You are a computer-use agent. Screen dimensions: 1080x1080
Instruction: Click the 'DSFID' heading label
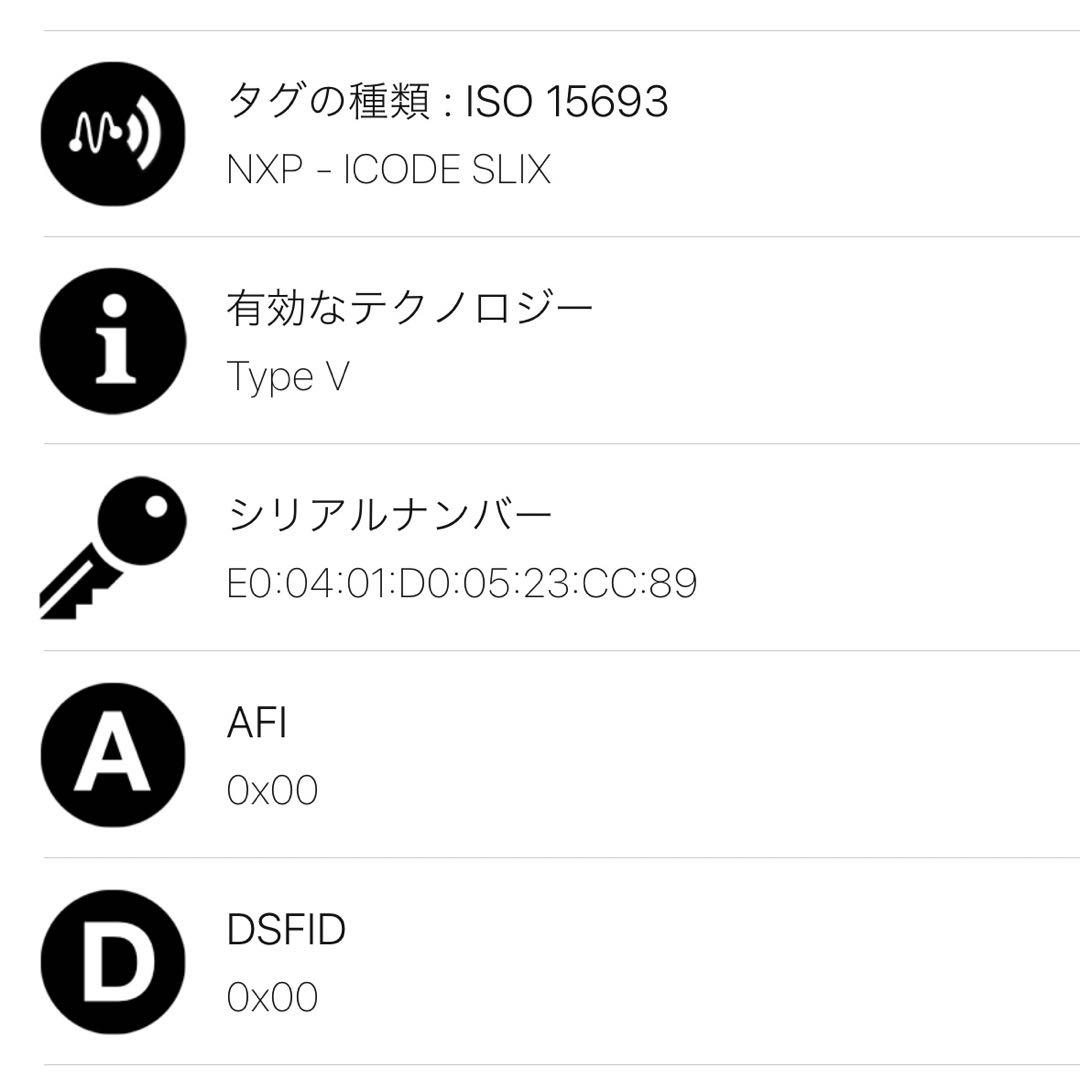pos(286,929)
